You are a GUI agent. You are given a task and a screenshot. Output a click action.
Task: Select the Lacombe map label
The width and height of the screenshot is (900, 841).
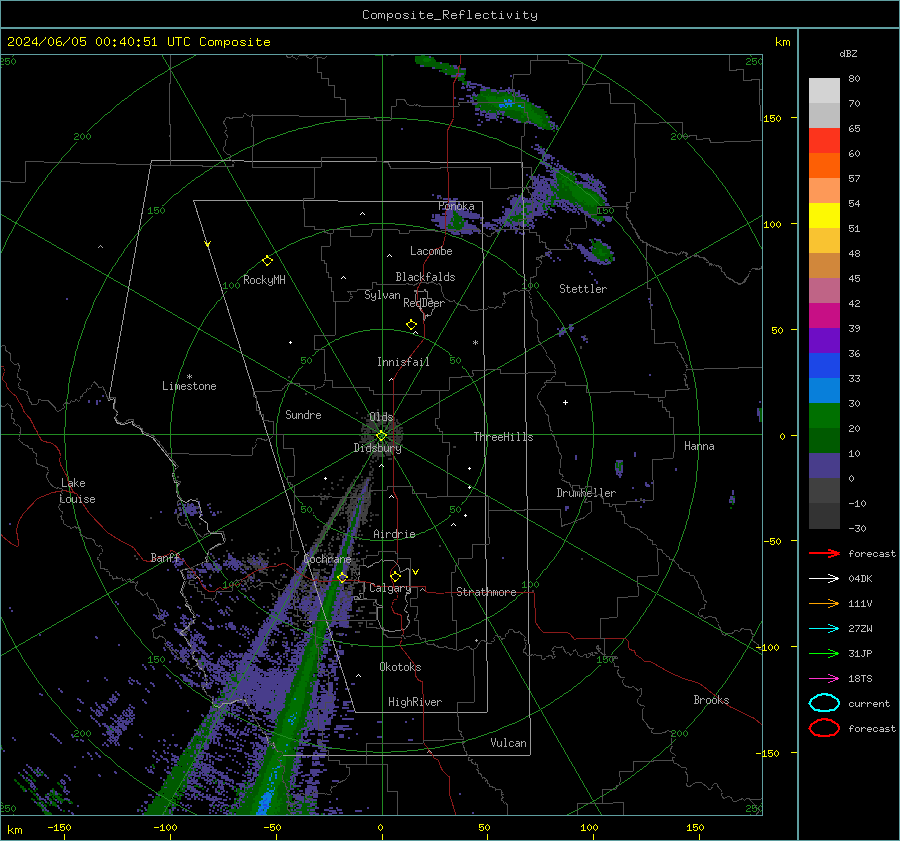[431, 251]
